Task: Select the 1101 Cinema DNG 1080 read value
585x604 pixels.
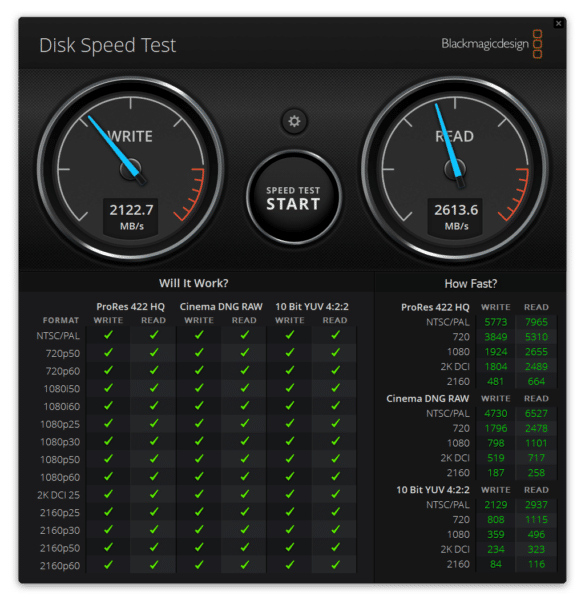Action: click(536, 443)
